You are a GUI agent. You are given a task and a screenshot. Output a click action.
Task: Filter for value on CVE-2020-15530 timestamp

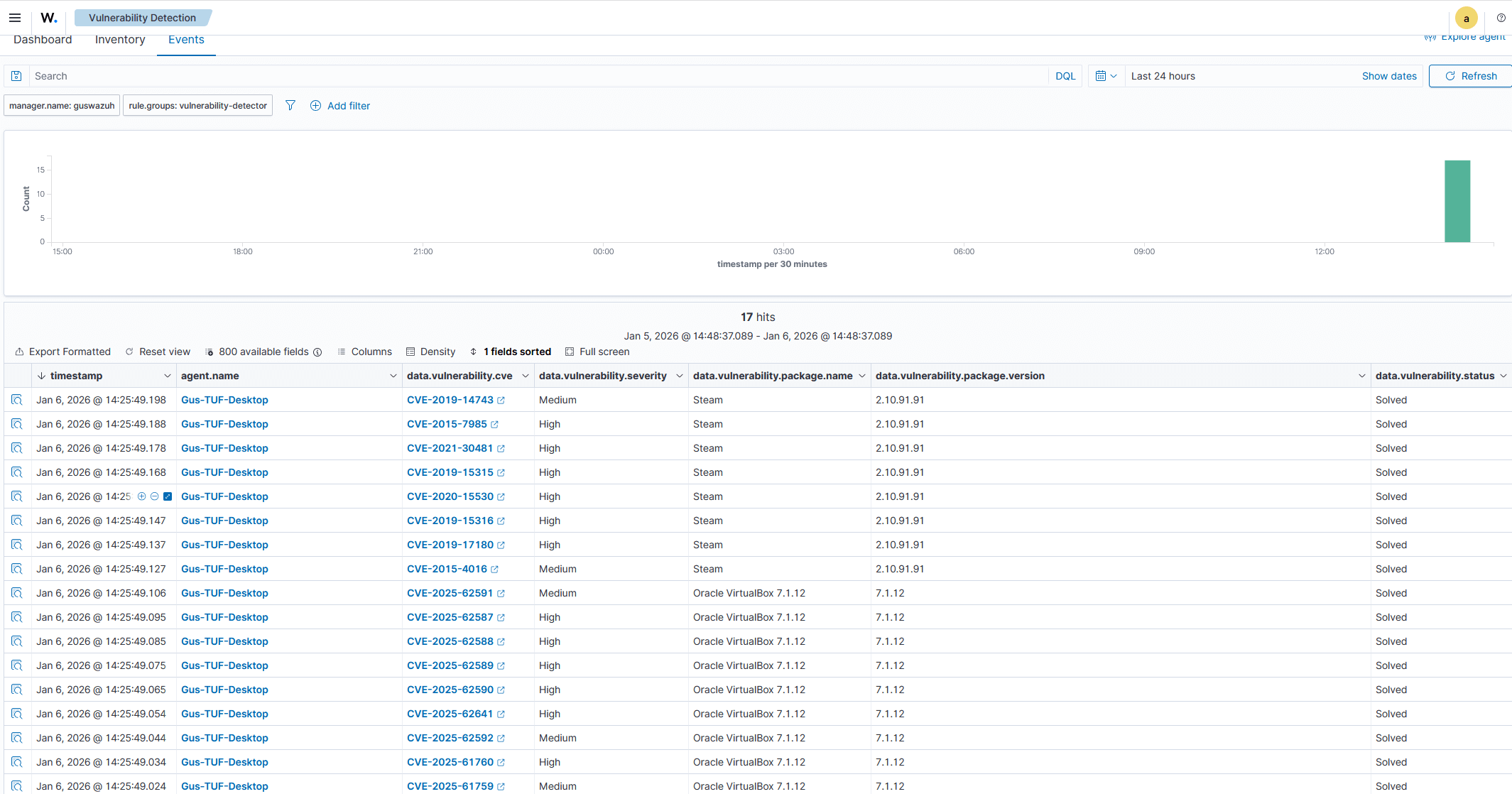click(141, 496)
